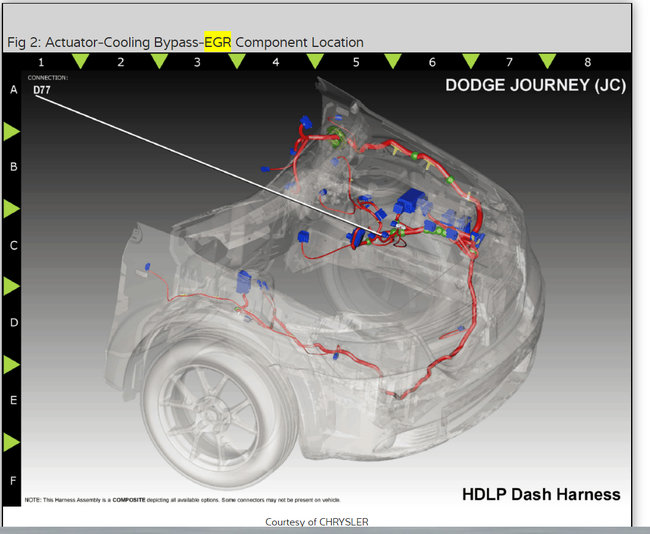Viewport: 650px width, 534px height.
Task: Click grid column label '8'
Action: [587, 62]
